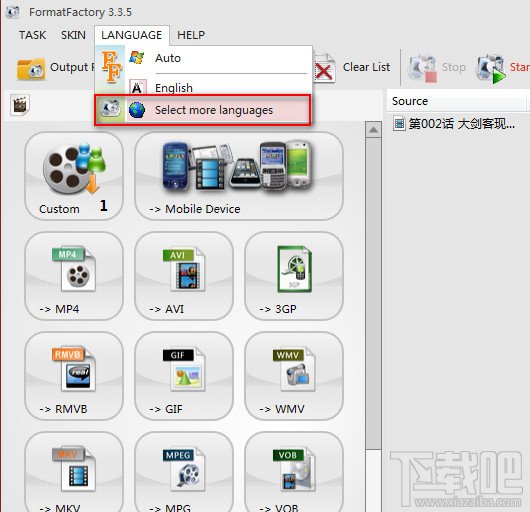Select the MP4 conversion icon

(74, 269)
